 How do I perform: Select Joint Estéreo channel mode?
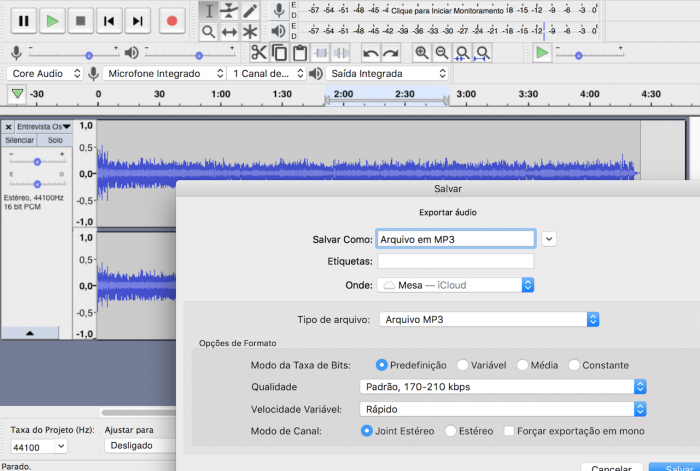coord(366,431)
